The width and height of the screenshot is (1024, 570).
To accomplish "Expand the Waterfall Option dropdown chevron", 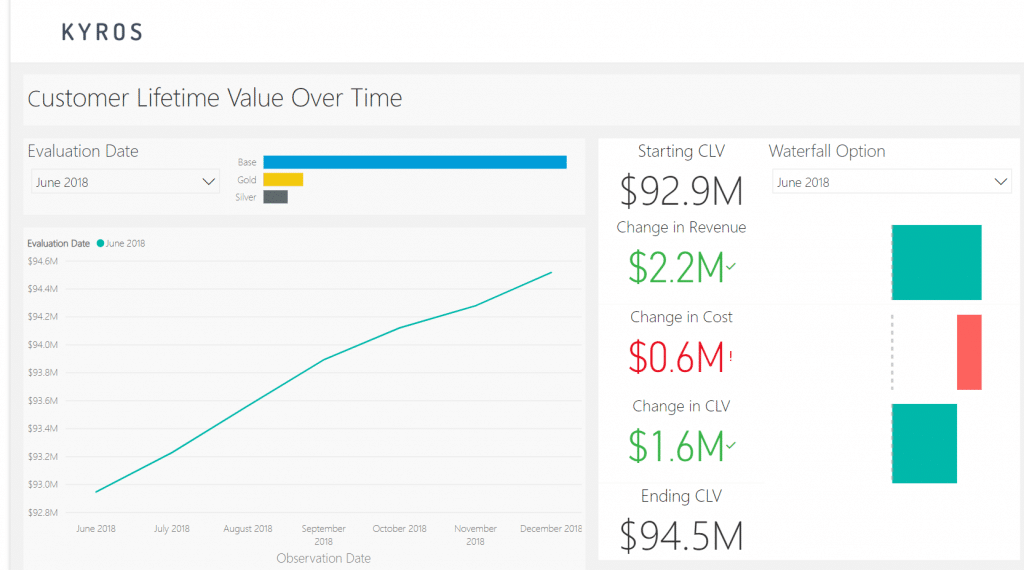I will [x=1001, y=182].
